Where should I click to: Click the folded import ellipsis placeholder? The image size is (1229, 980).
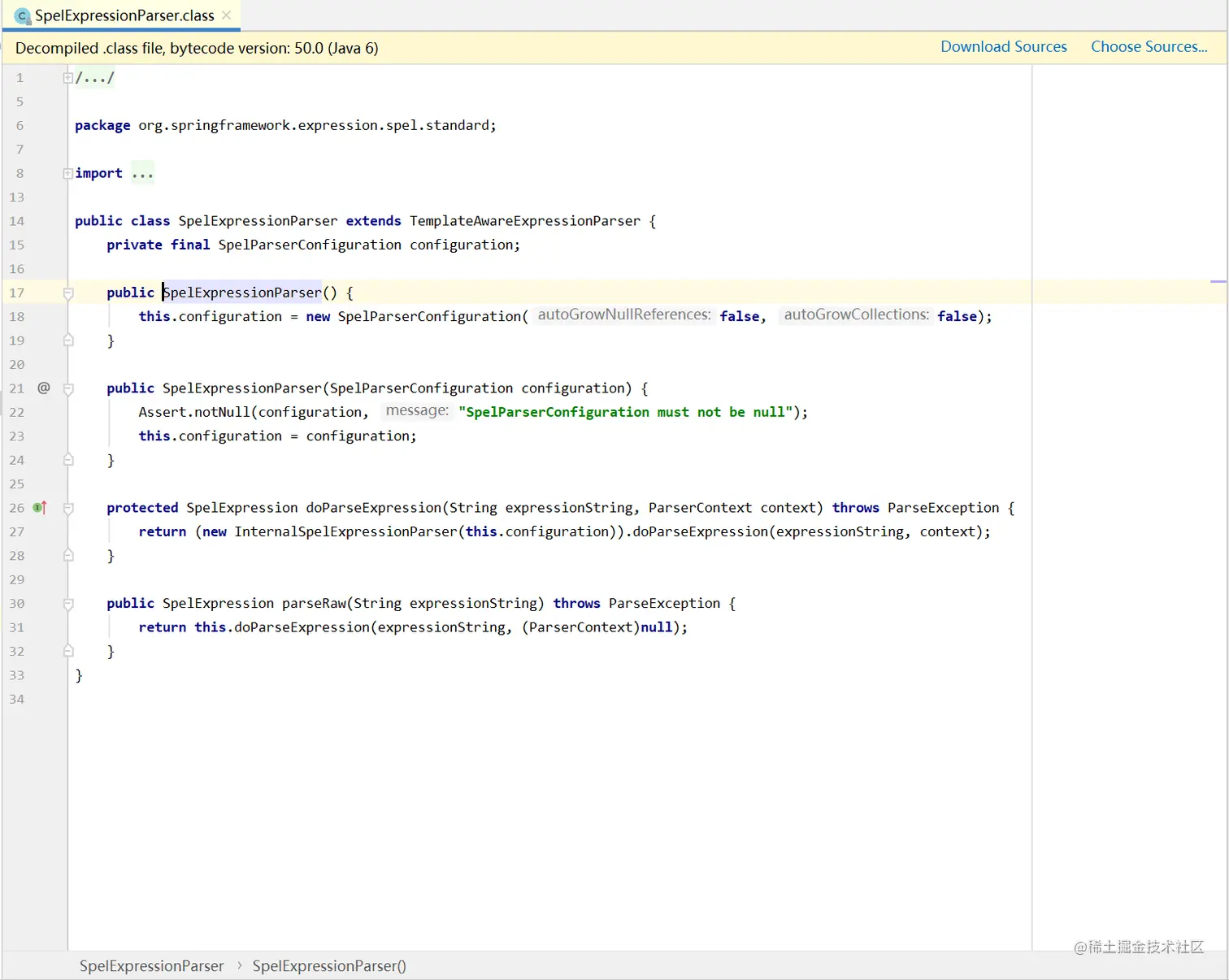coord(142,173)
